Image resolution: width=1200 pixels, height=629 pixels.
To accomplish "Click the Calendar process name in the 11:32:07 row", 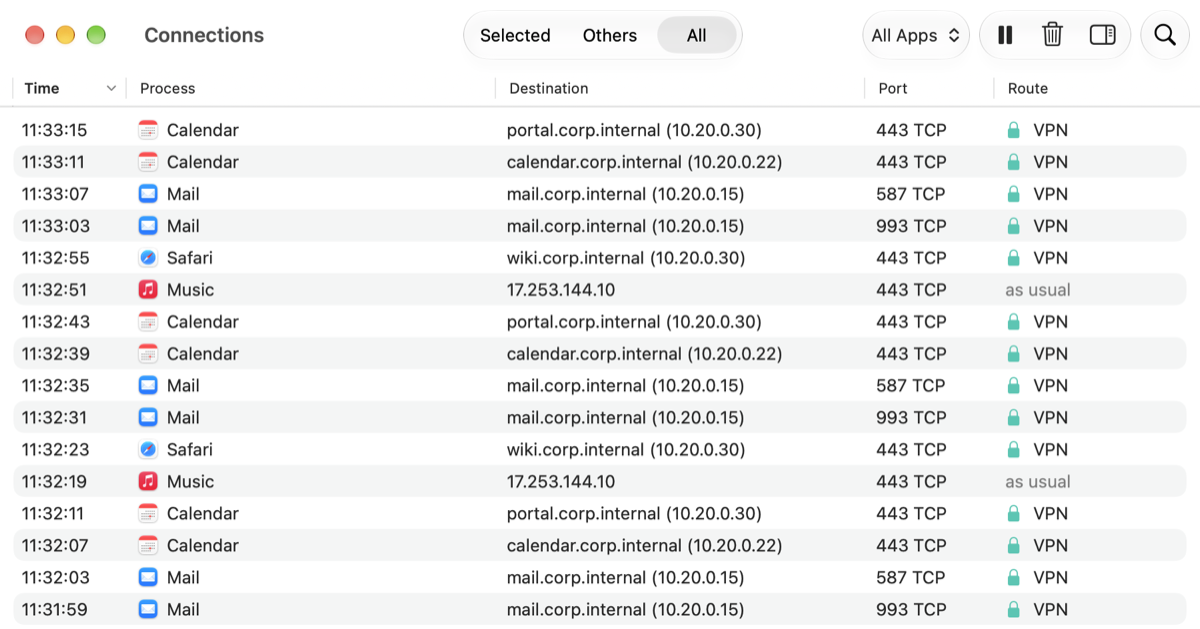I will pos(203,546).
